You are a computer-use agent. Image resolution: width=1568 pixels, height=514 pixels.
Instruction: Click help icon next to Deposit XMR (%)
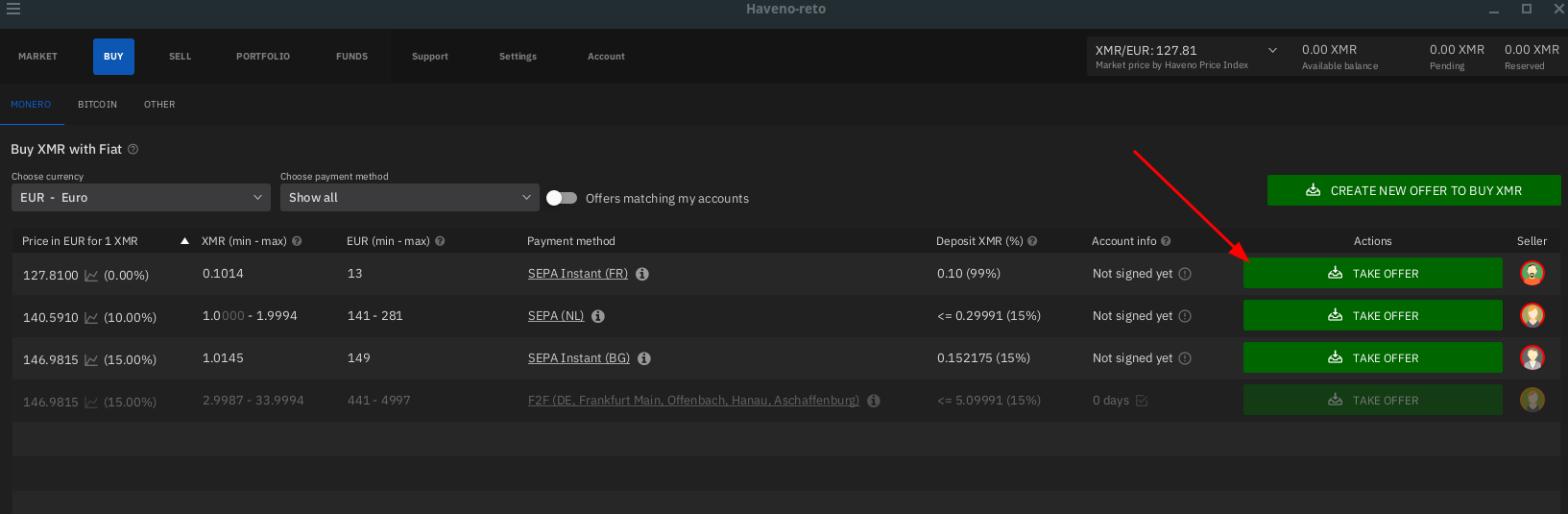(x=1032, y=241)
